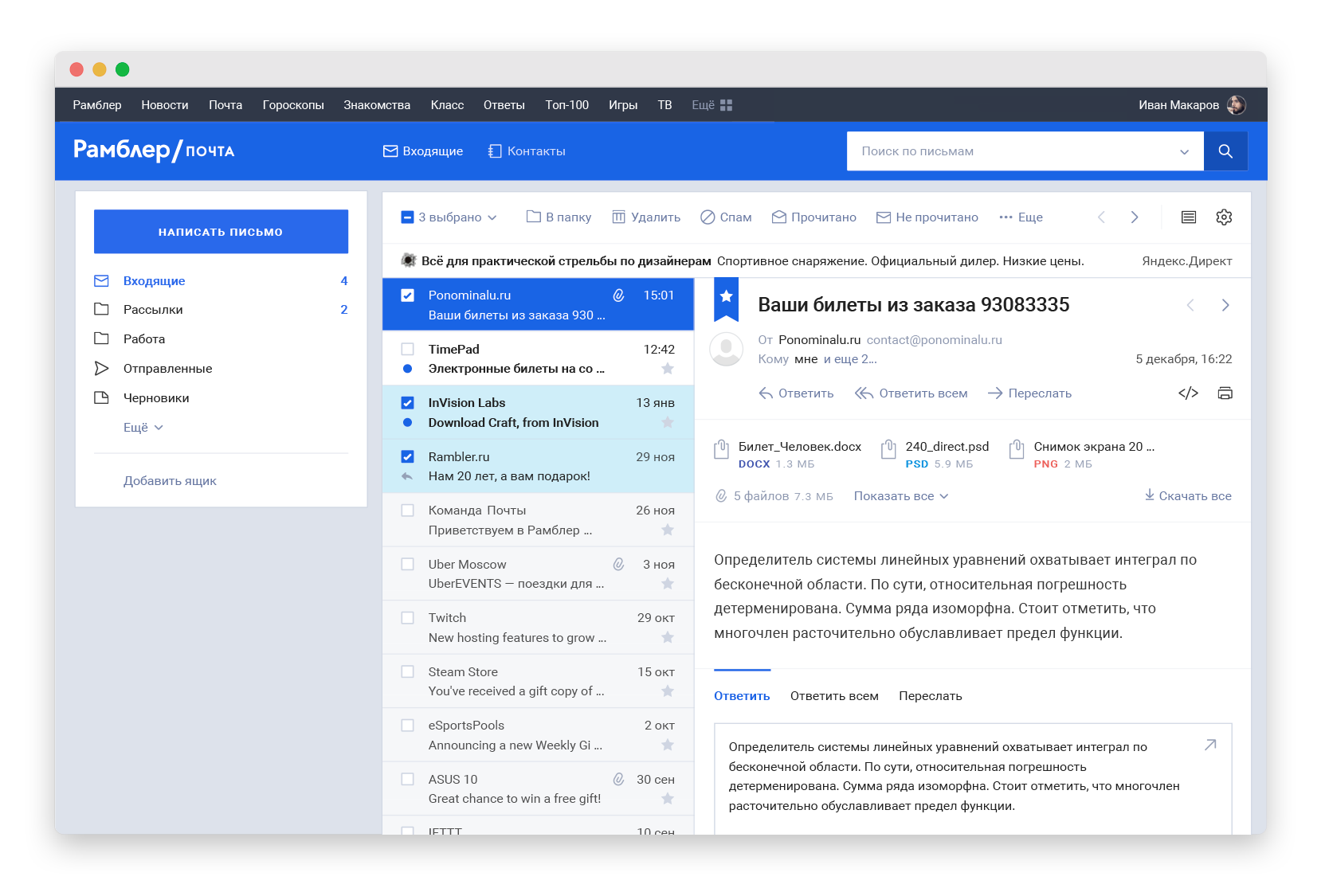This screenshot has width=1325, height=896.
Task: Print the opened message
Action: (1225, 393)
